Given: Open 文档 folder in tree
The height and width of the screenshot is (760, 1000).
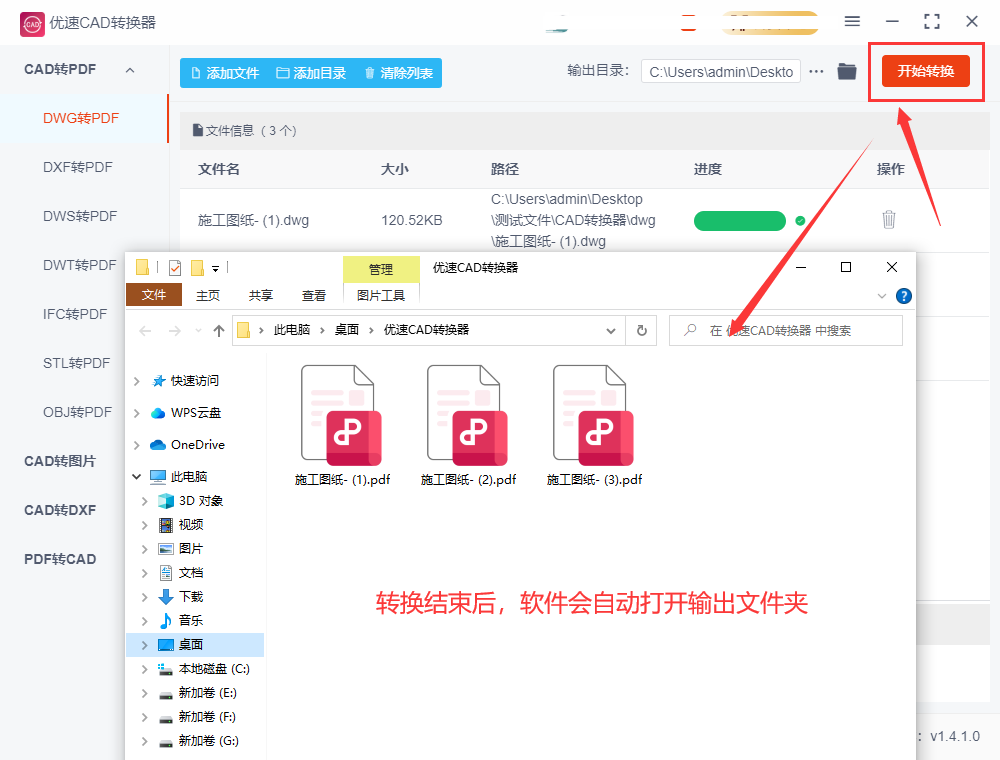Looking at the screenshot, I should tap(190, 573).
